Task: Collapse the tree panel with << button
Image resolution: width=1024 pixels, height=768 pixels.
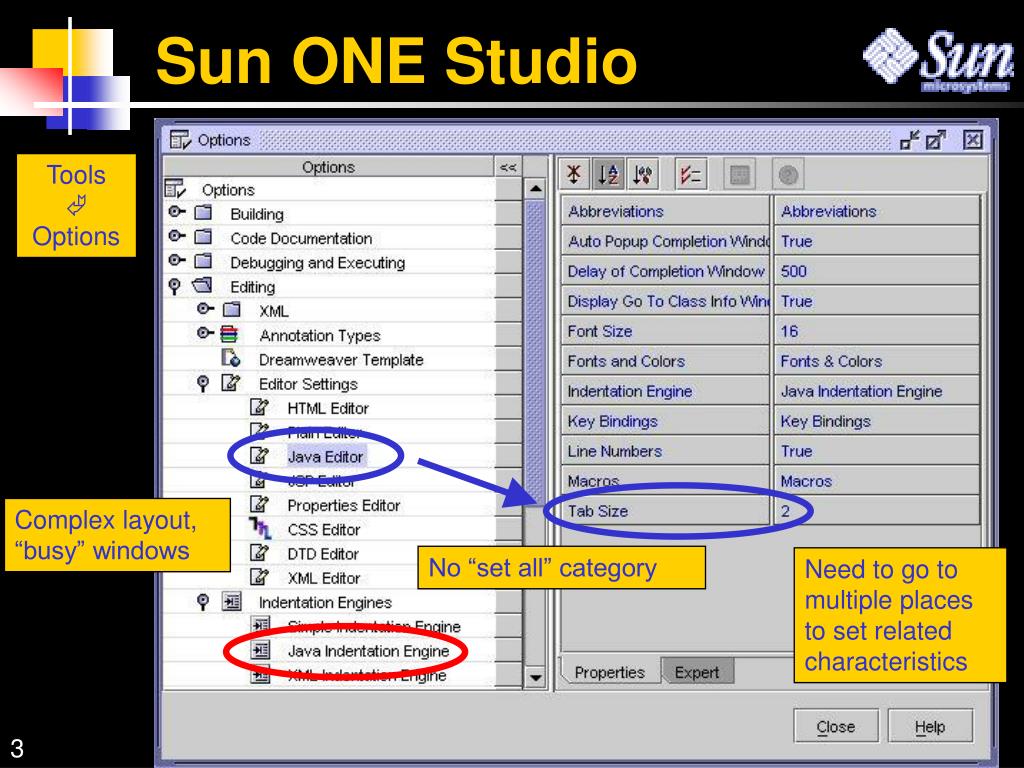Action: 508,167
